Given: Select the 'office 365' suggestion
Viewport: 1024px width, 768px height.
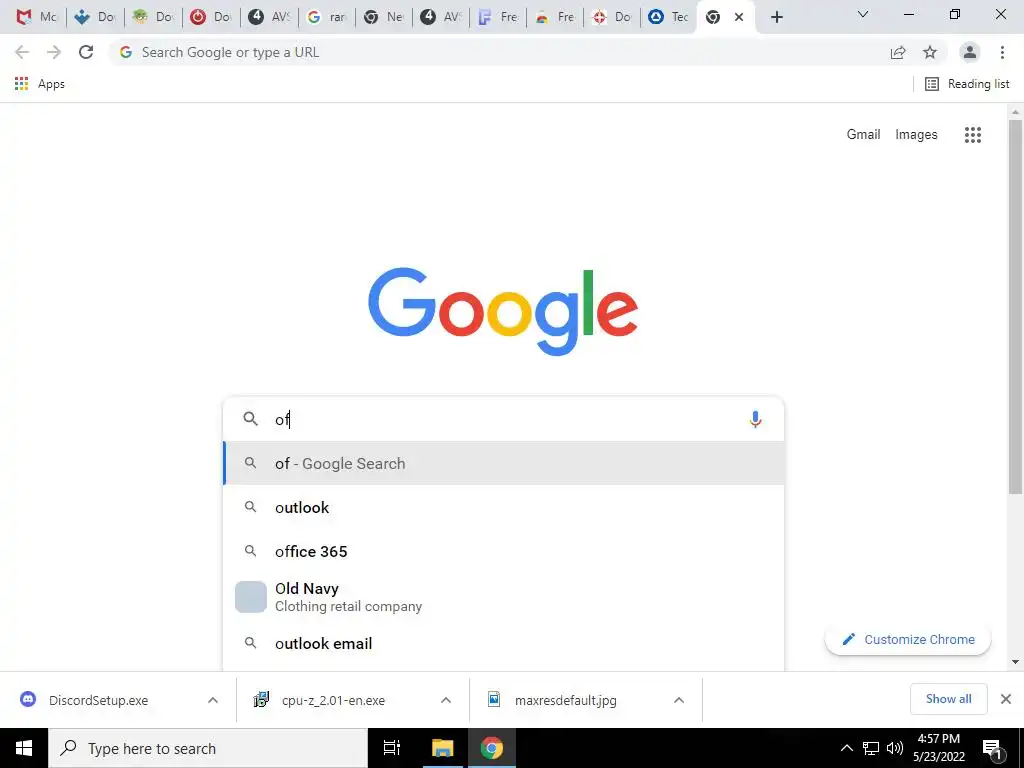Looking at the screenshot, I should pyautogui.click(x=504, y=551).
